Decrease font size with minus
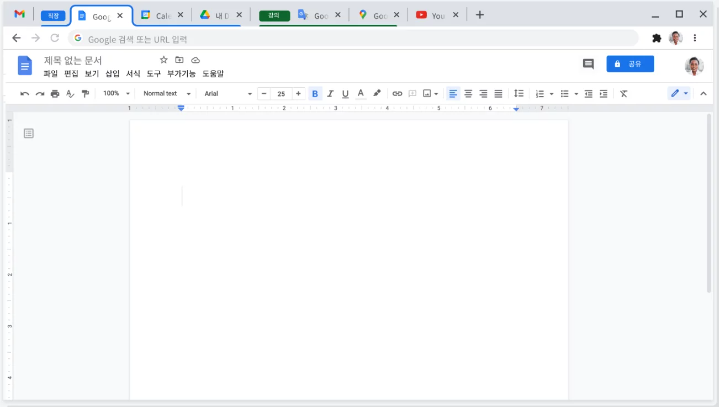 click(x=264, y=94)
